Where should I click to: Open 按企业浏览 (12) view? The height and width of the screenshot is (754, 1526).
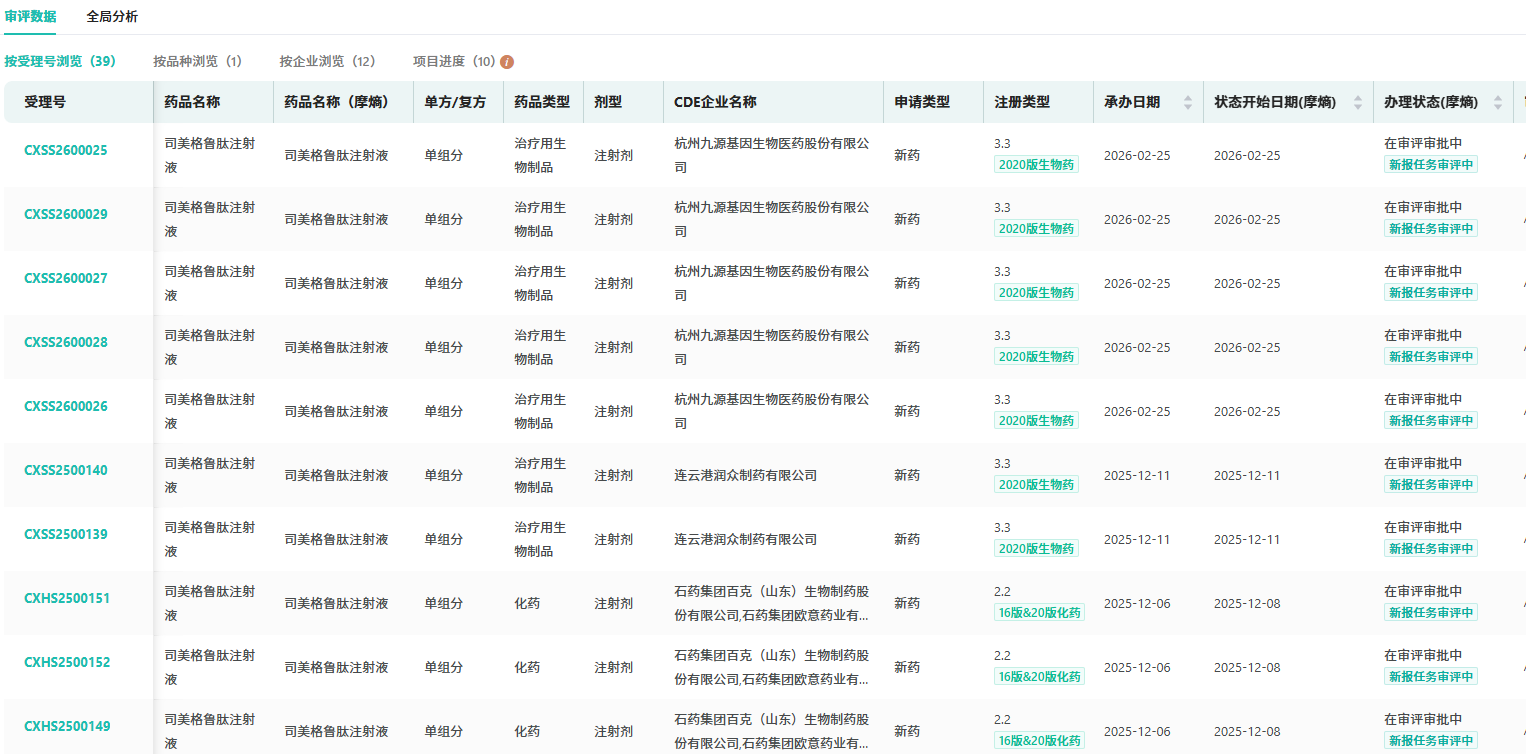[327, 62]
